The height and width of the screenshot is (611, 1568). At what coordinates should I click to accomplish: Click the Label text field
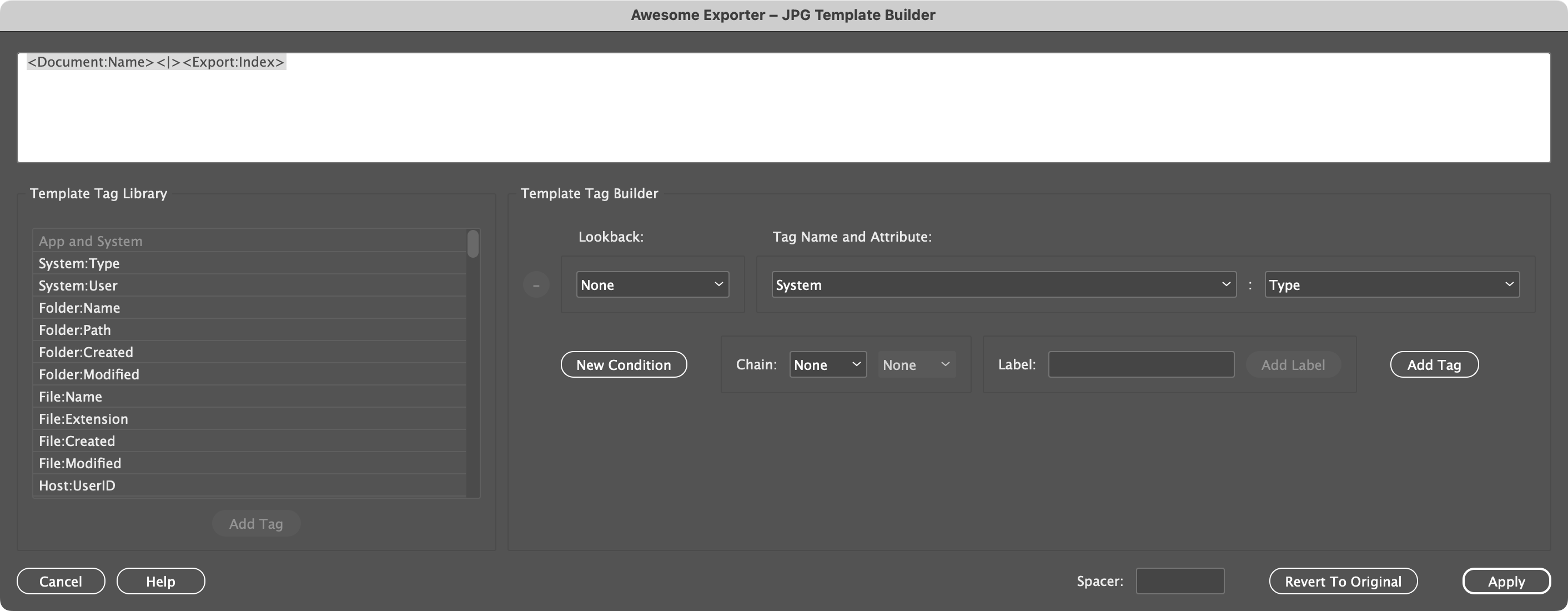(1140, 364)
